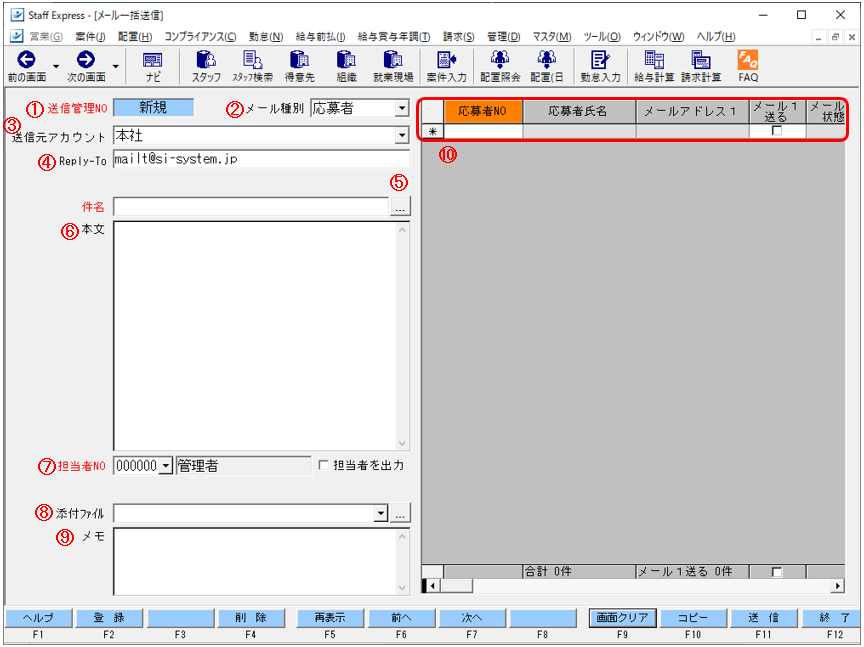Click the 削除 F4 button
864x647 pixels.
click(x=251, y=618)
